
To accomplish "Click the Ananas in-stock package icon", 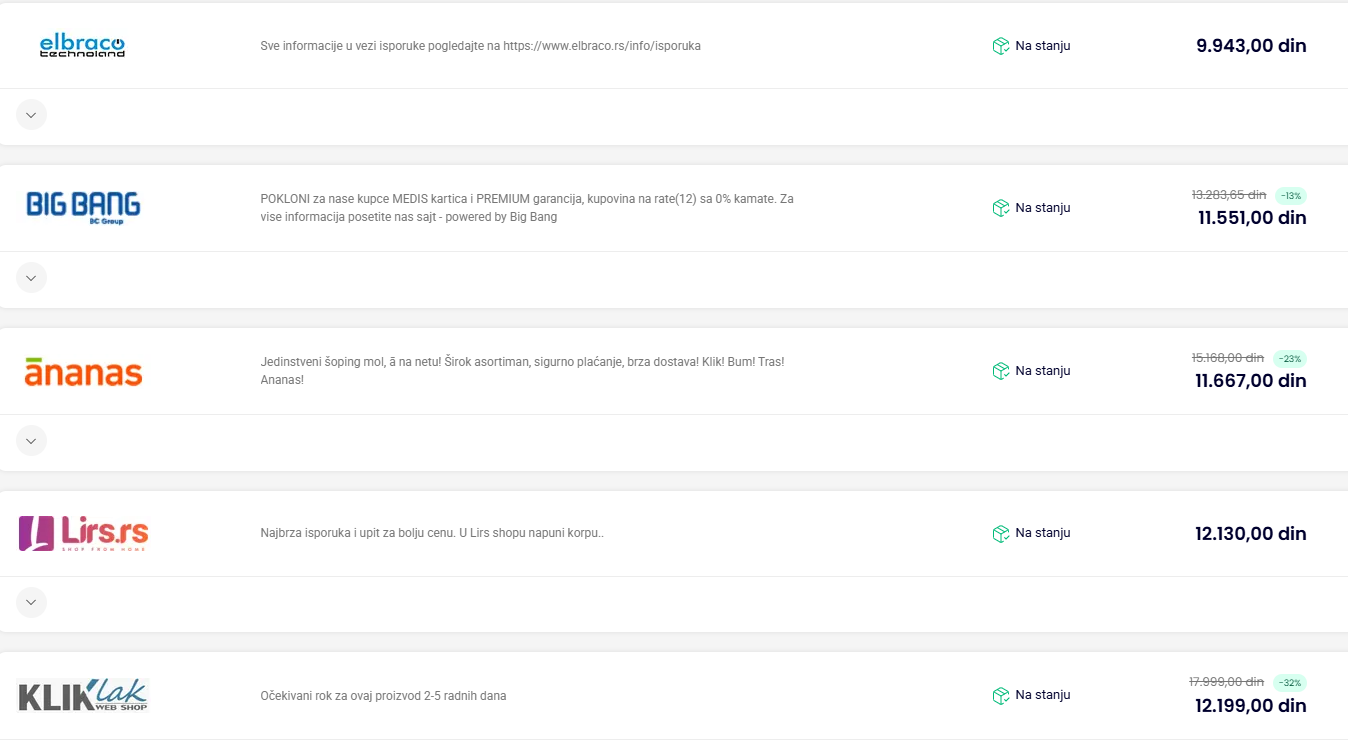I will (1000, 371).
